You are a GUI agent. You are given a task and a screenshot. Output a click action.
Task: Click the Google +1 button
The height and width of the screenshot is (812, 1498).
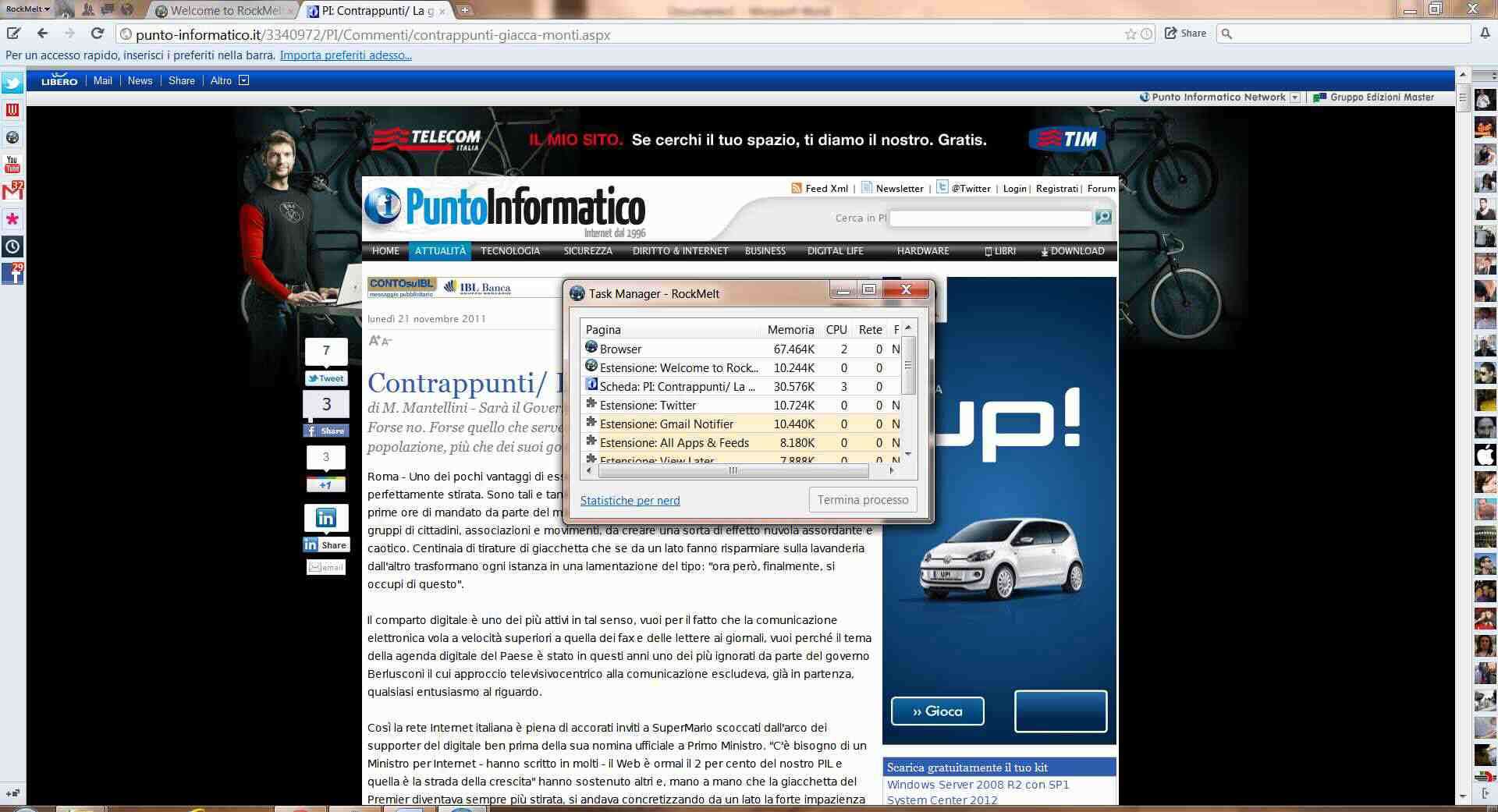point(326,484)
